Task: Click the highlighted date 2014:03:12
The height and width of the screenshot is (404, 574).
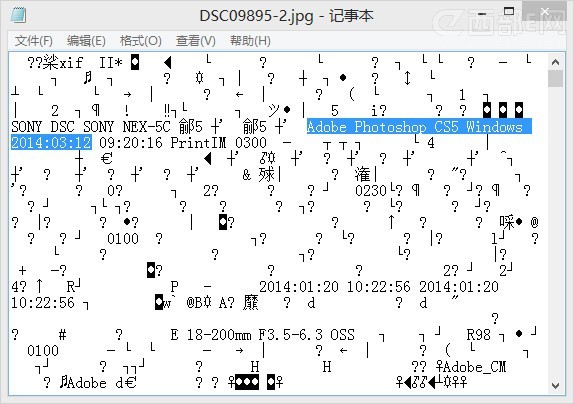Action: pyautogui.click(x=51, y=142)
